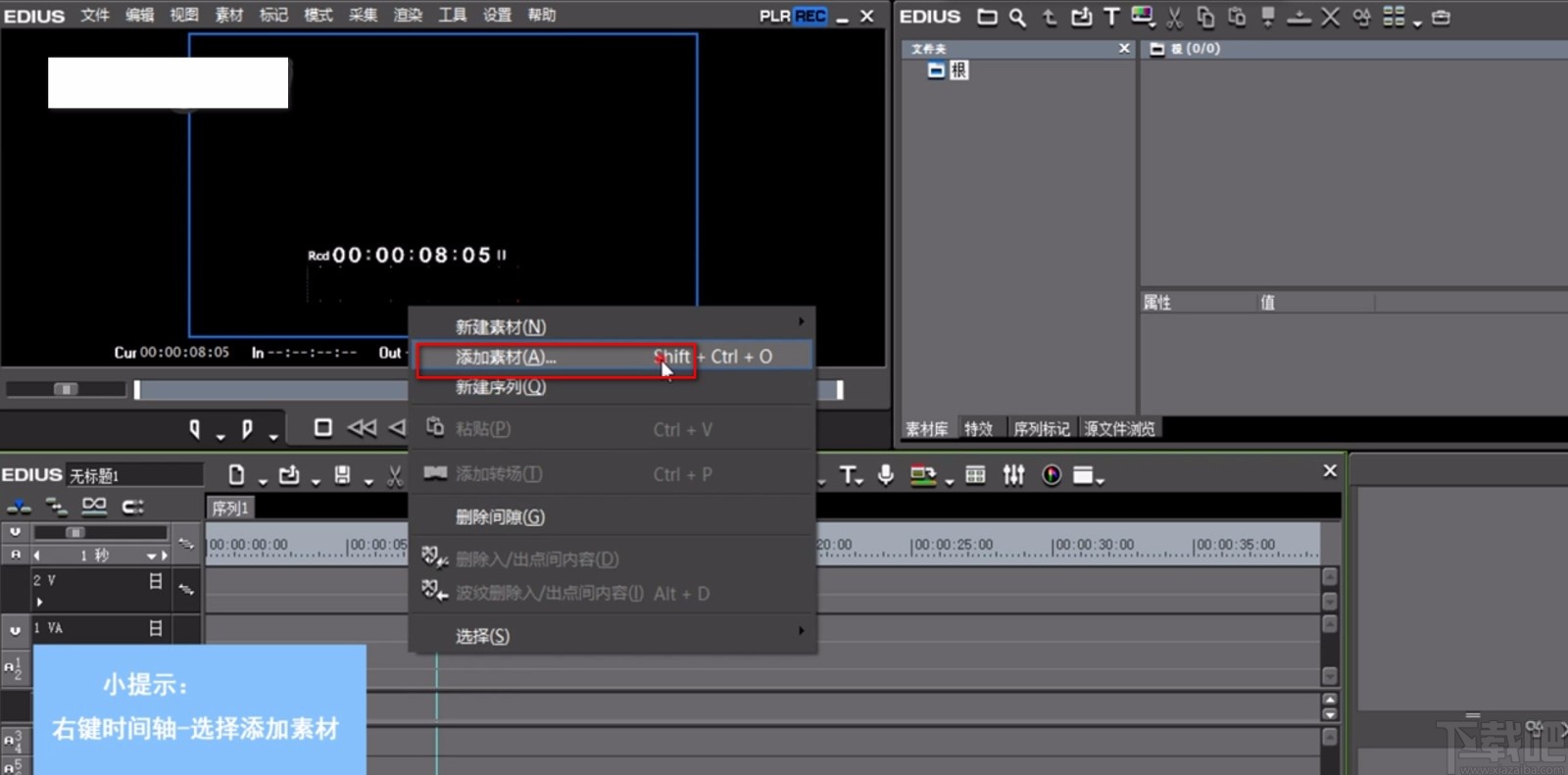This screenshot has width=1568, height=775.
Task: Toggle the ripple mode icon in timeline
Action: [56, 507]
